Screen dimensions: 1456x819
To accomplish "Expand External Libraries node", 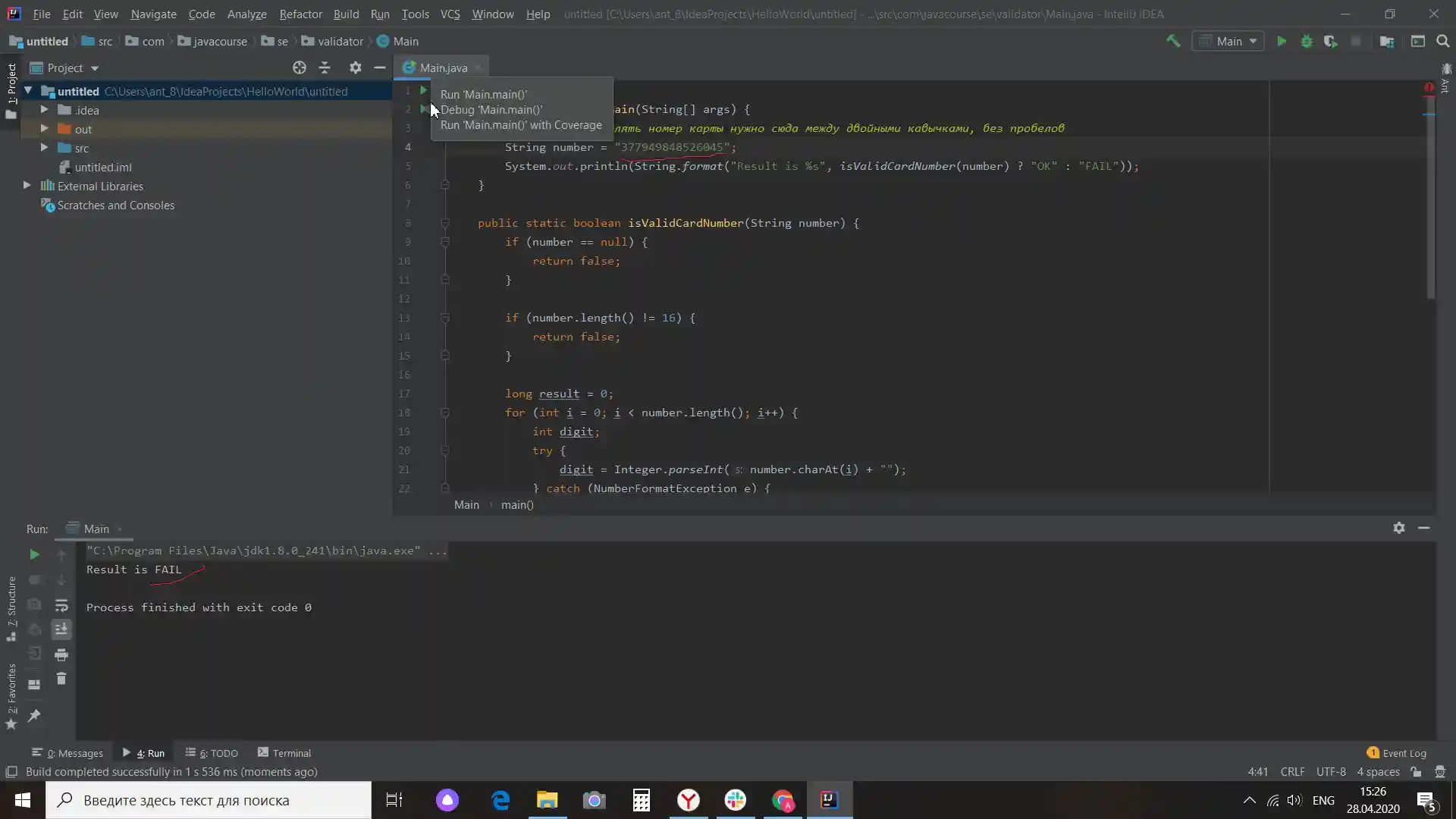I will pos(27,186).
